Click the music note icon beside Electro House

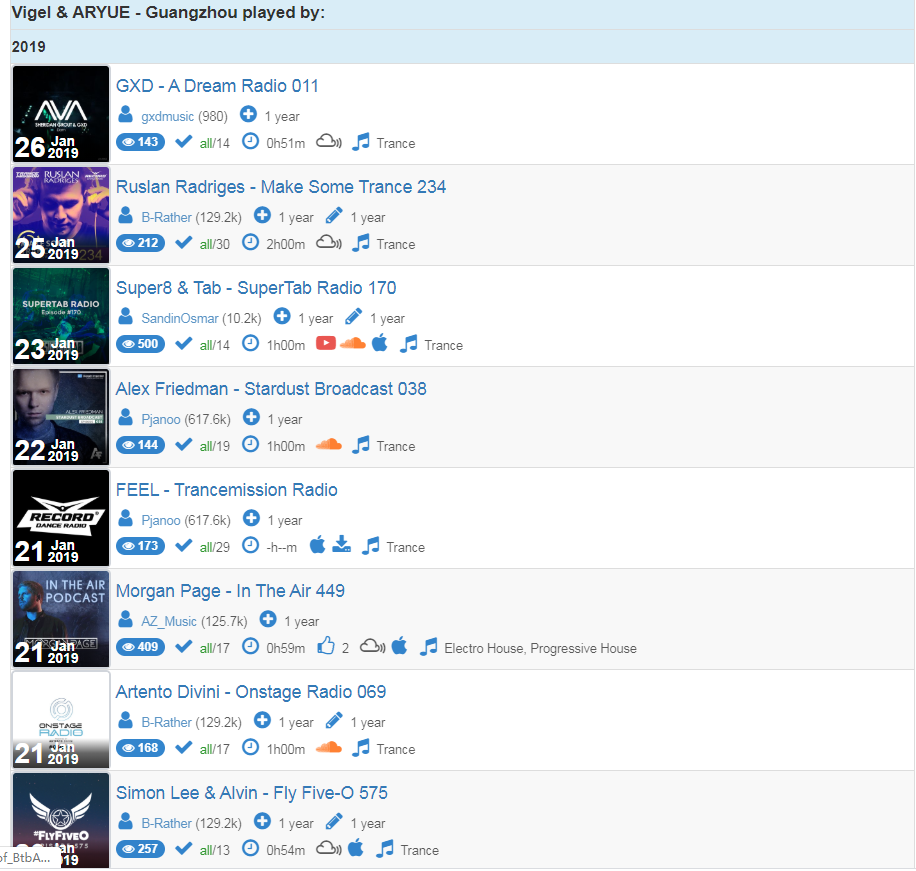click(429, 647)
